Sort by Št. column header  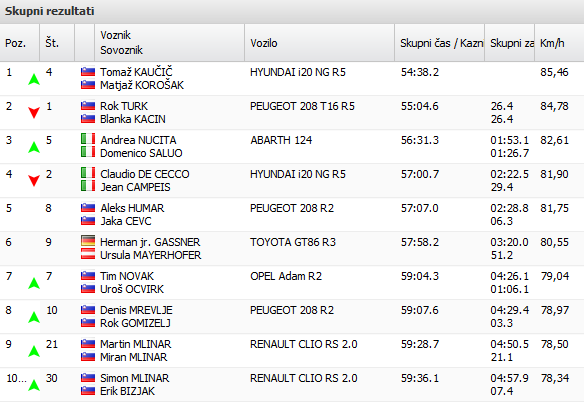[x=57, y=43]
